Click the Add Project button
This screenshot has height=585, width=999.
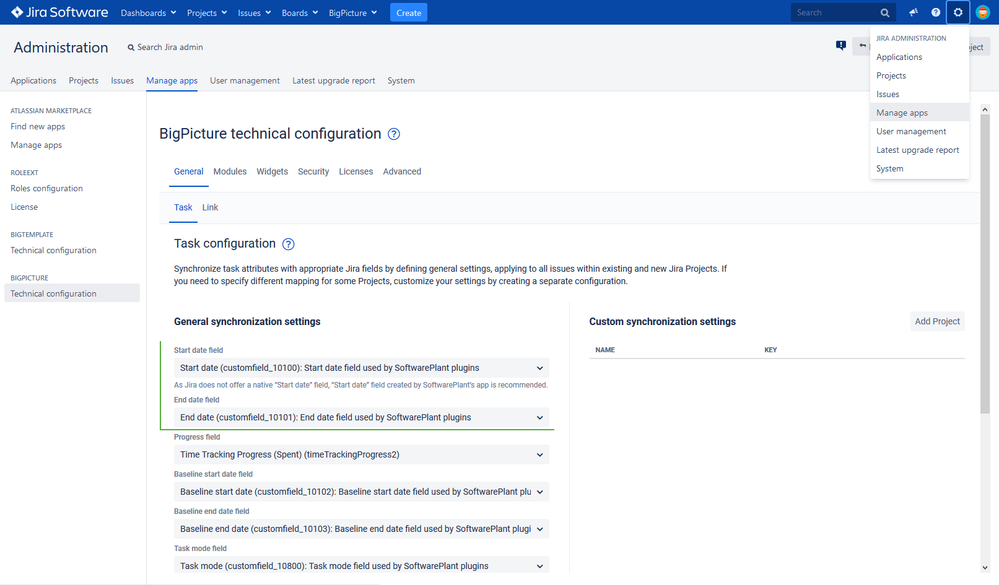[x=937, y=321]
